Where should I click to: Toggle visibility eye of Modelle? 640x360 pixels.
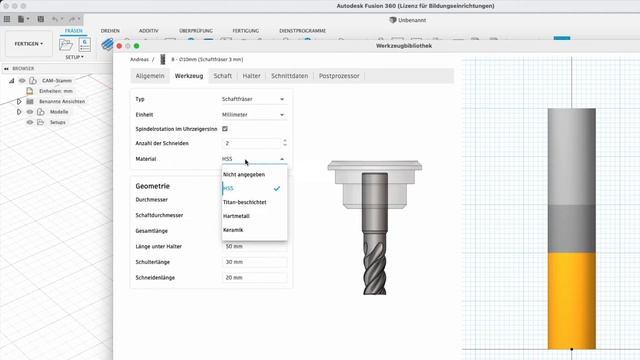click(30, 112)
